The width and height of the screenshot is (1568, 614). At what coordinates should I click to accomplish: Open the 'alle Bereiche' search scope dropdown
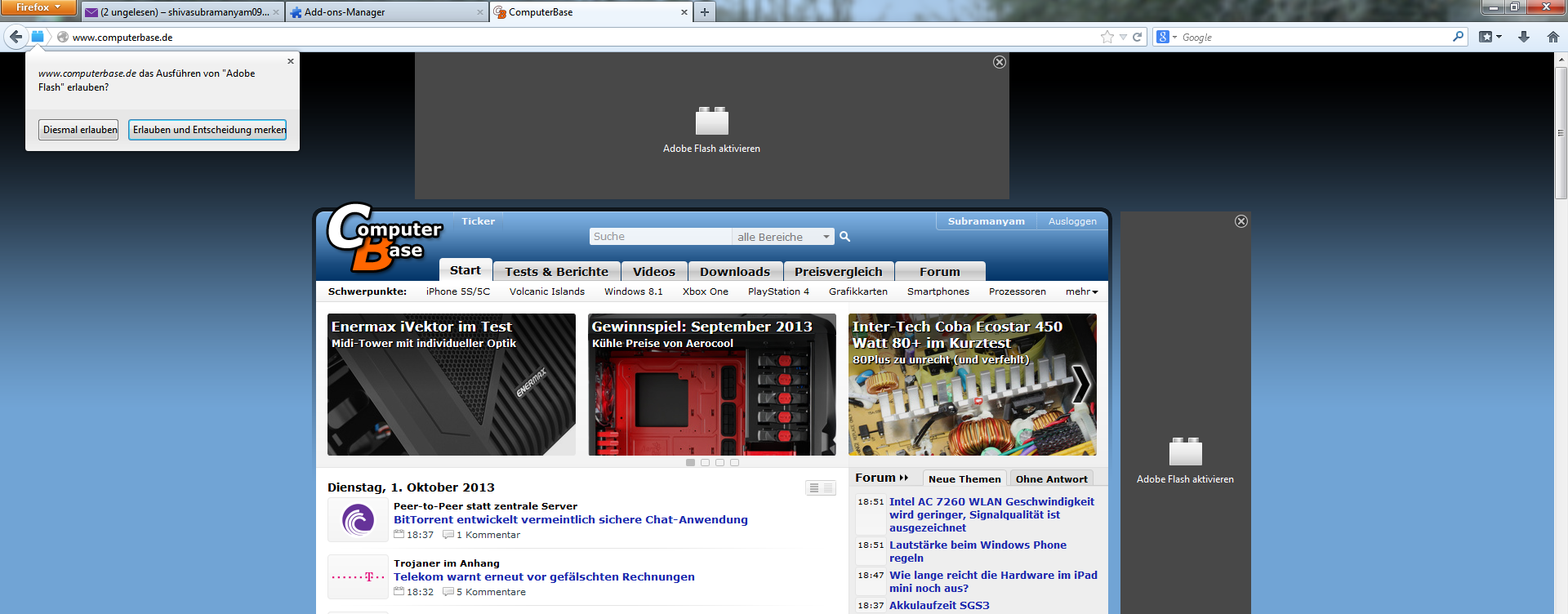pyautogui.click(x=783, y=237)
